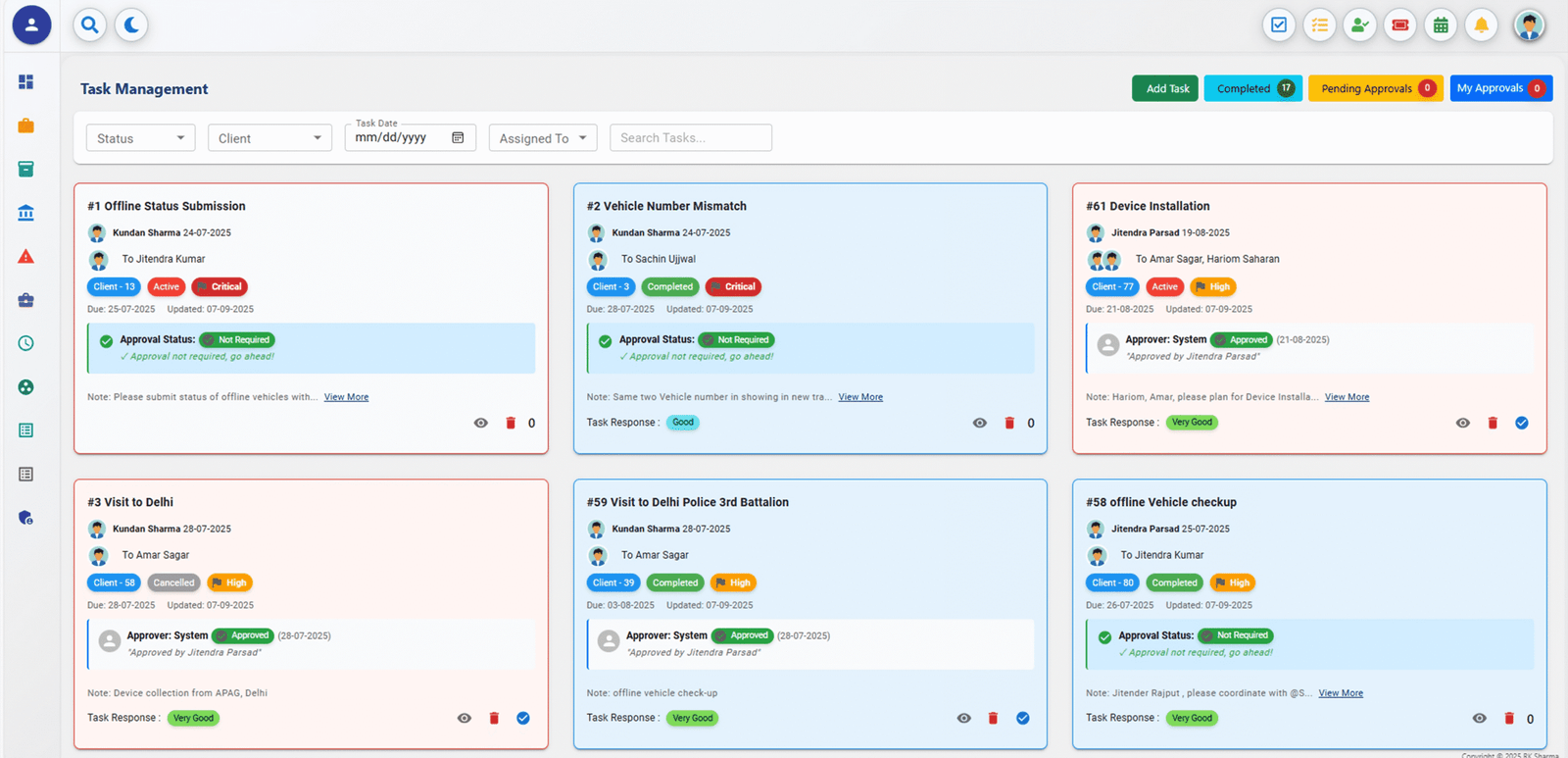The height and width of the screenshot is (758, 1568).
Task: Open orange briefcase icon in sidebar
Action: pos(26,126)
